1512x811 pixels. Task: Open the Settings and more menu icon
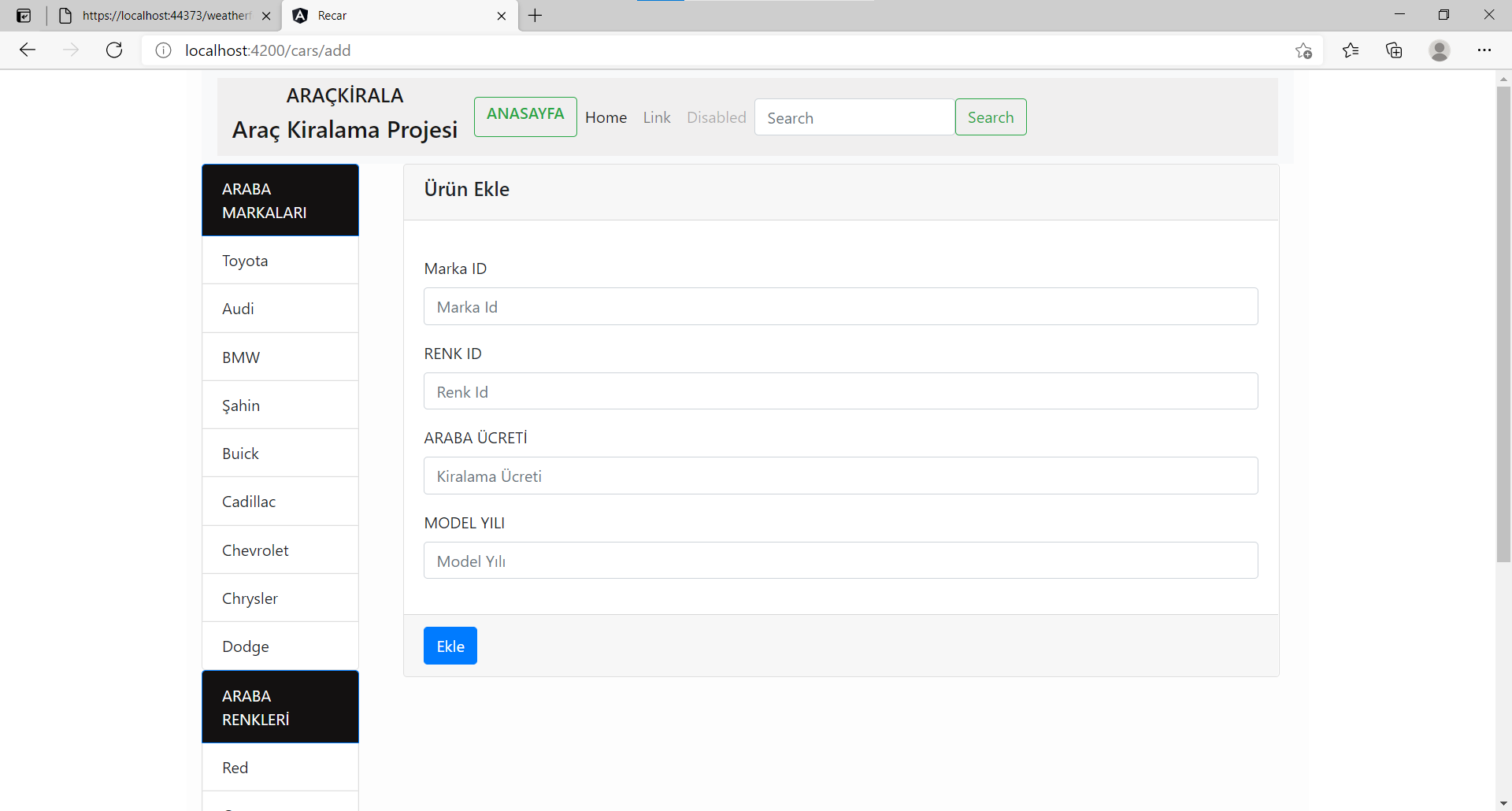[1485, 50]
